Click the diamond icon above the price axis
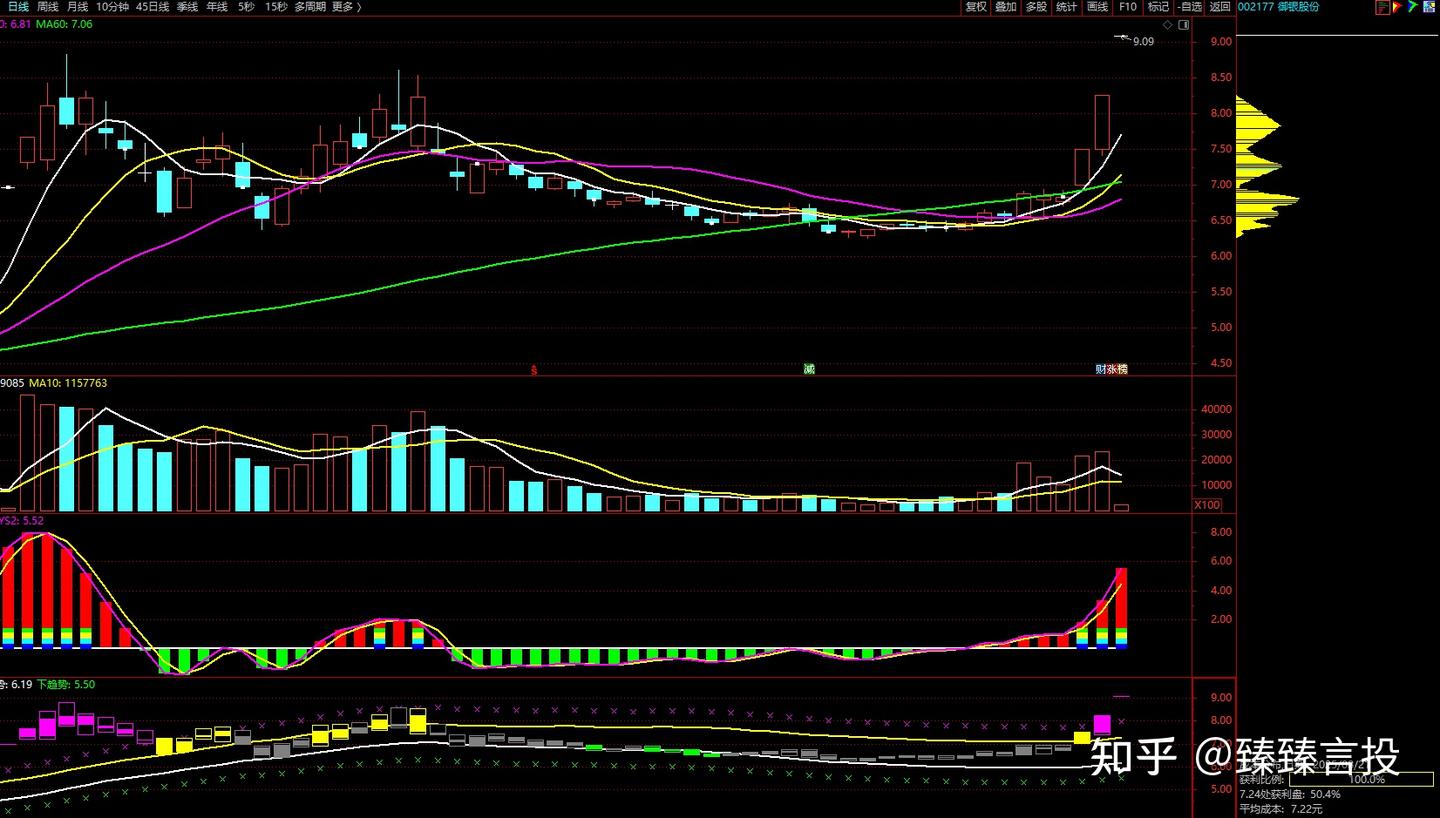This screenshot has height=818, width=1440. [x=1168, y=23]
